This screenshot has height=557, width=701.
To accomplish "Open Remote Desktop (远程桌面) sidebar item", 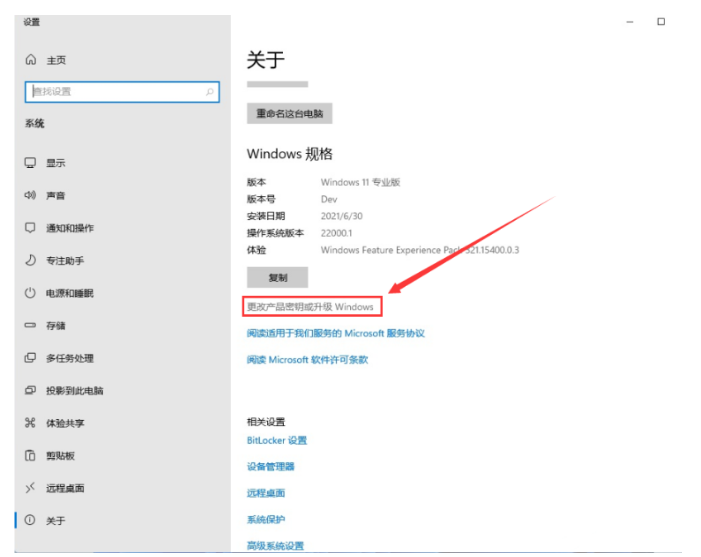I will coord(65,488).
